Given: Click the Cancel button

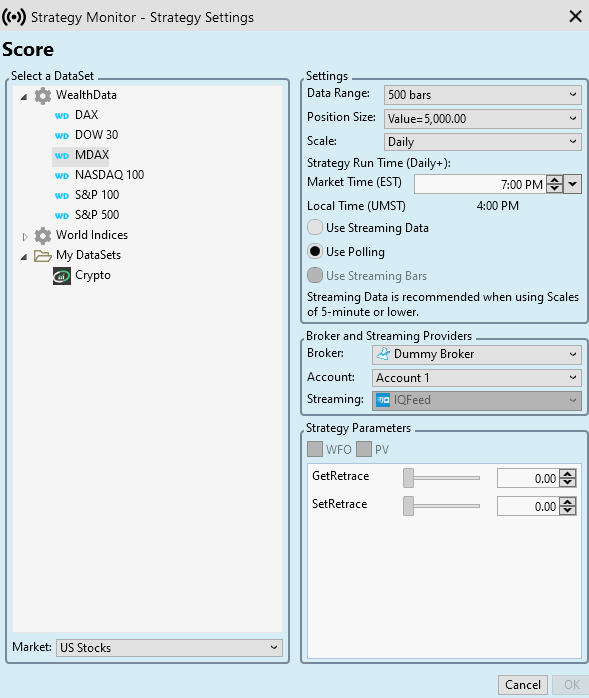Looking at the screenshot, I should coord(523,685).
